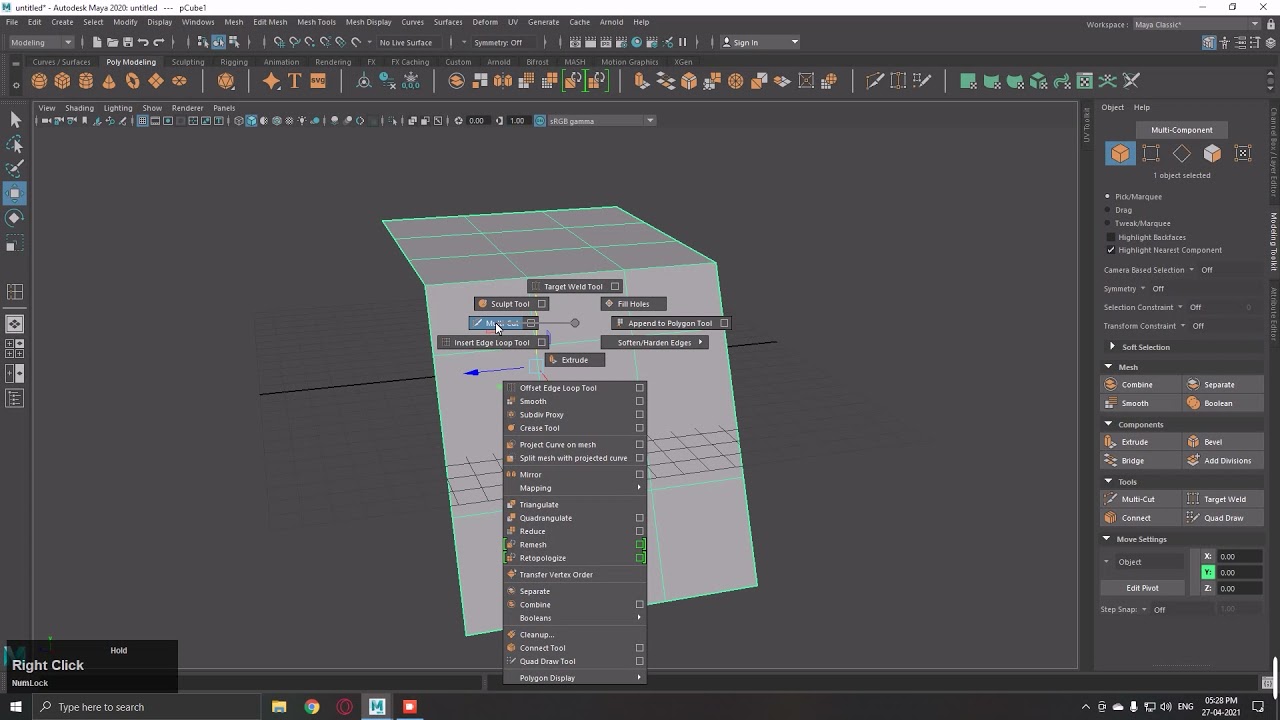Screen dimensions: 1280x720
Task: Click the Undo icon in status line
Action: click(143, 42)
